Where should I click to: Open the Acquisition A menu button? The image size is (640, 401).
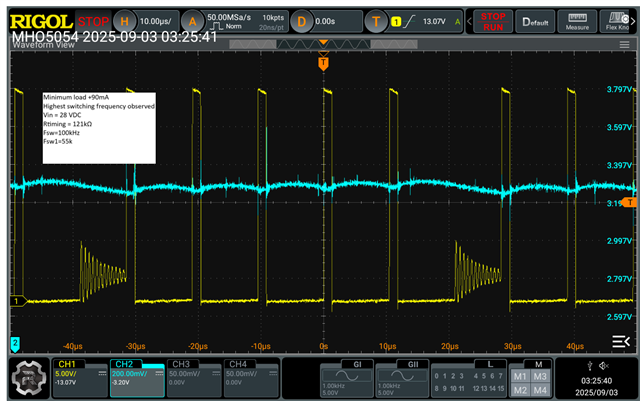pos(192,21)
